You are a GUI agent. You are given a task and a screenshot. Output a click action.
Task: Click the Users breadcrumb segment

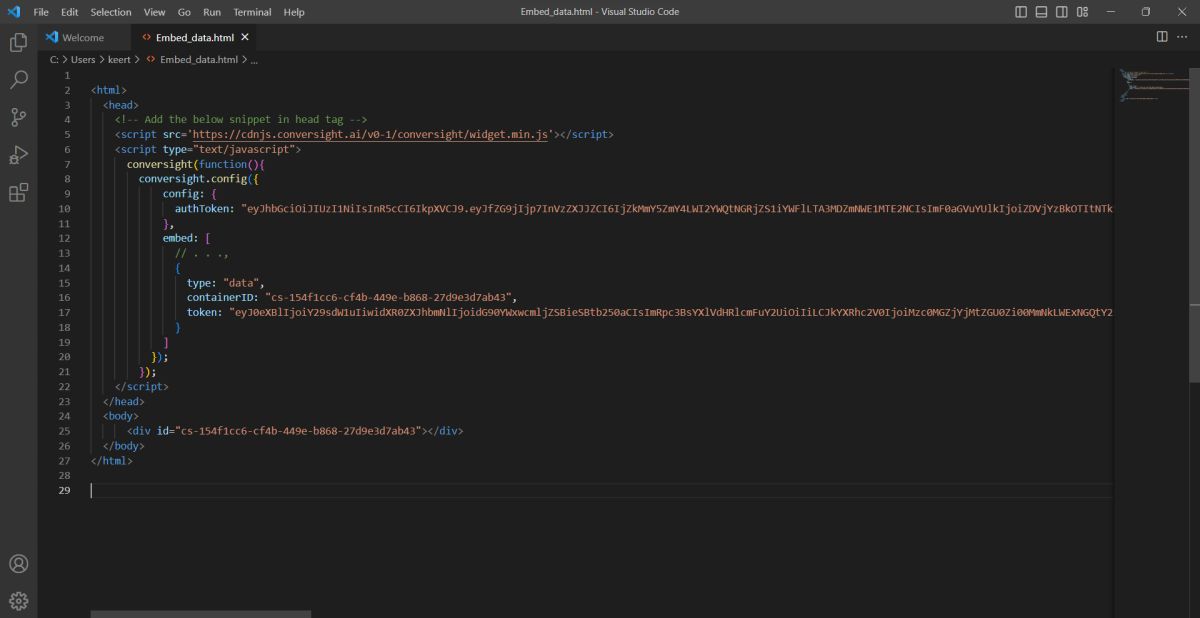(x=83, y=60)
